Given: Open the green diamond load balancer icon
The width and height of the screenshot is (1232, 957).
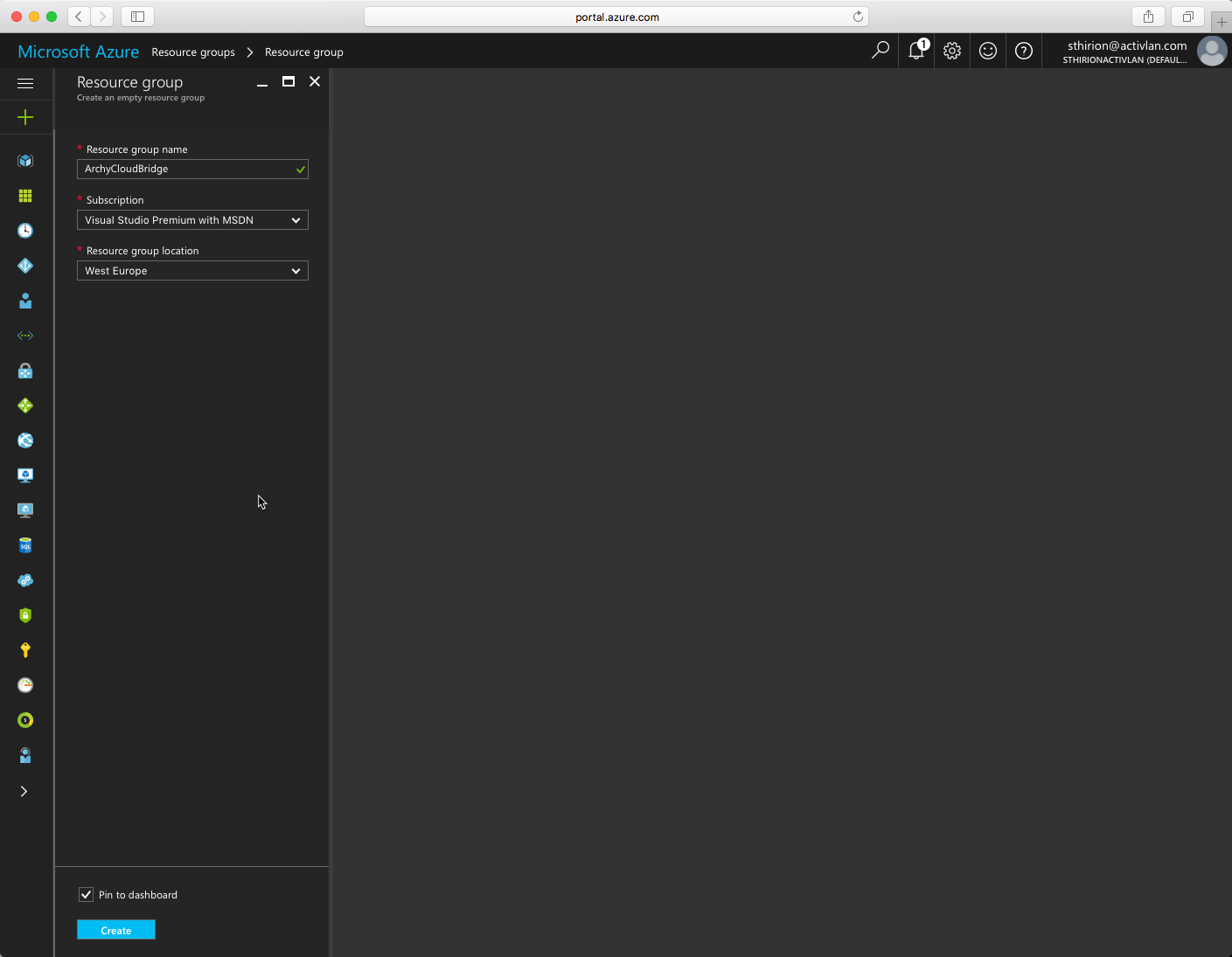Looking at the screenshot, I should coord(25,406).
